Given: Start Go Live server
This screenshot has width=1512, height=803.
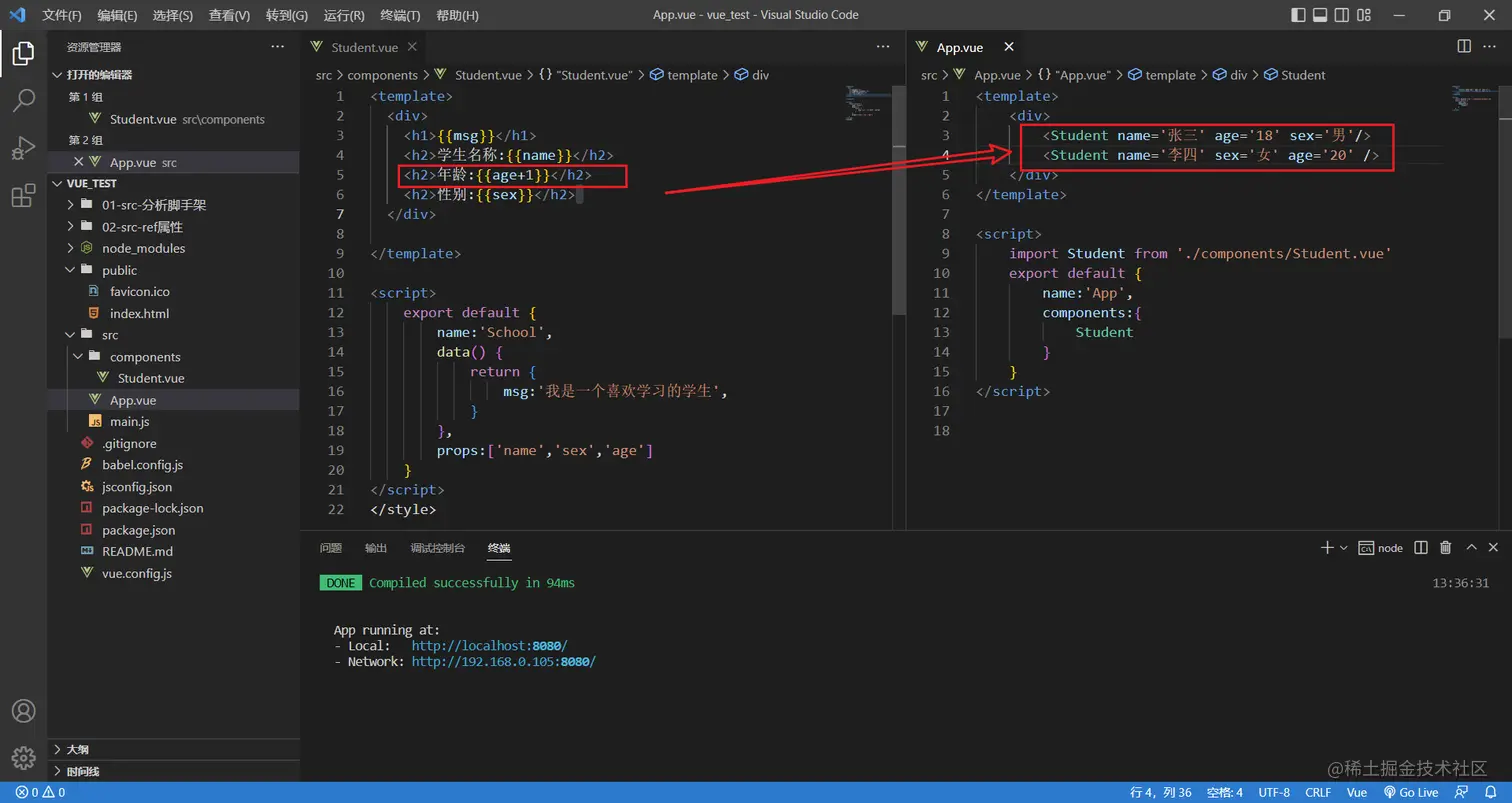Looking at the screenshot, I should point(1410,792).
